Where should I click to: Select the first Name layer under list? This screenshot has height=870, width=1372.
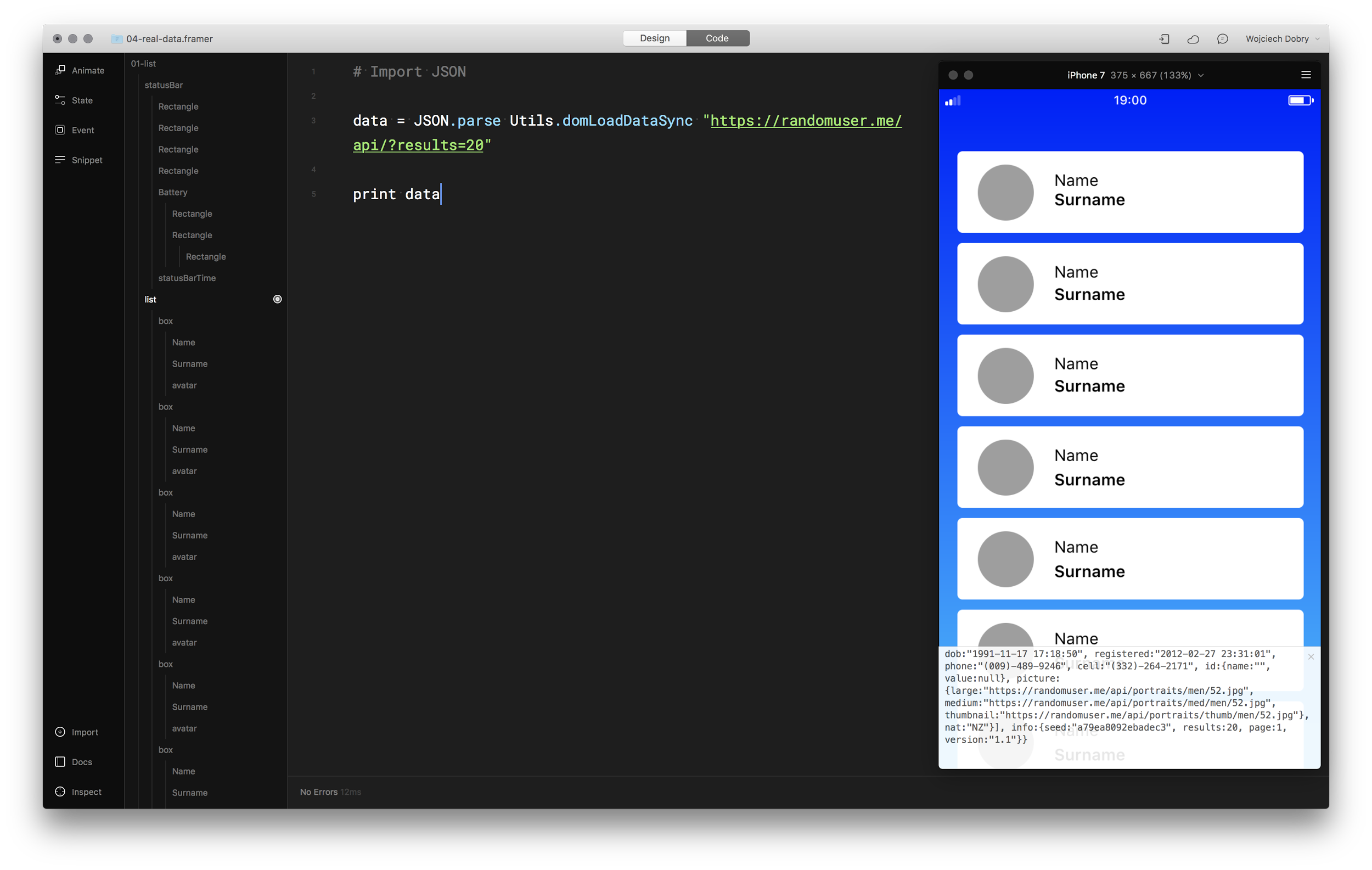pyautogui.click(x=183, y=343)
